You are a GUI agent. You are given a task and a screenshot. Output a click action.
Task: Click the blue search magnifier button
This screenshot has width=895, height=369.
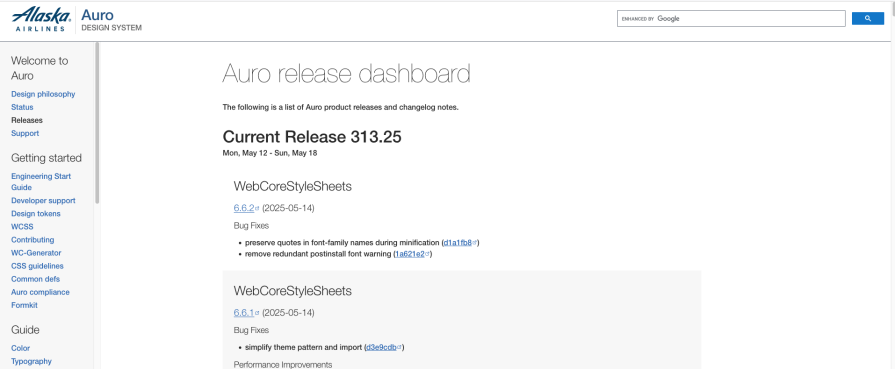[868, 18]
